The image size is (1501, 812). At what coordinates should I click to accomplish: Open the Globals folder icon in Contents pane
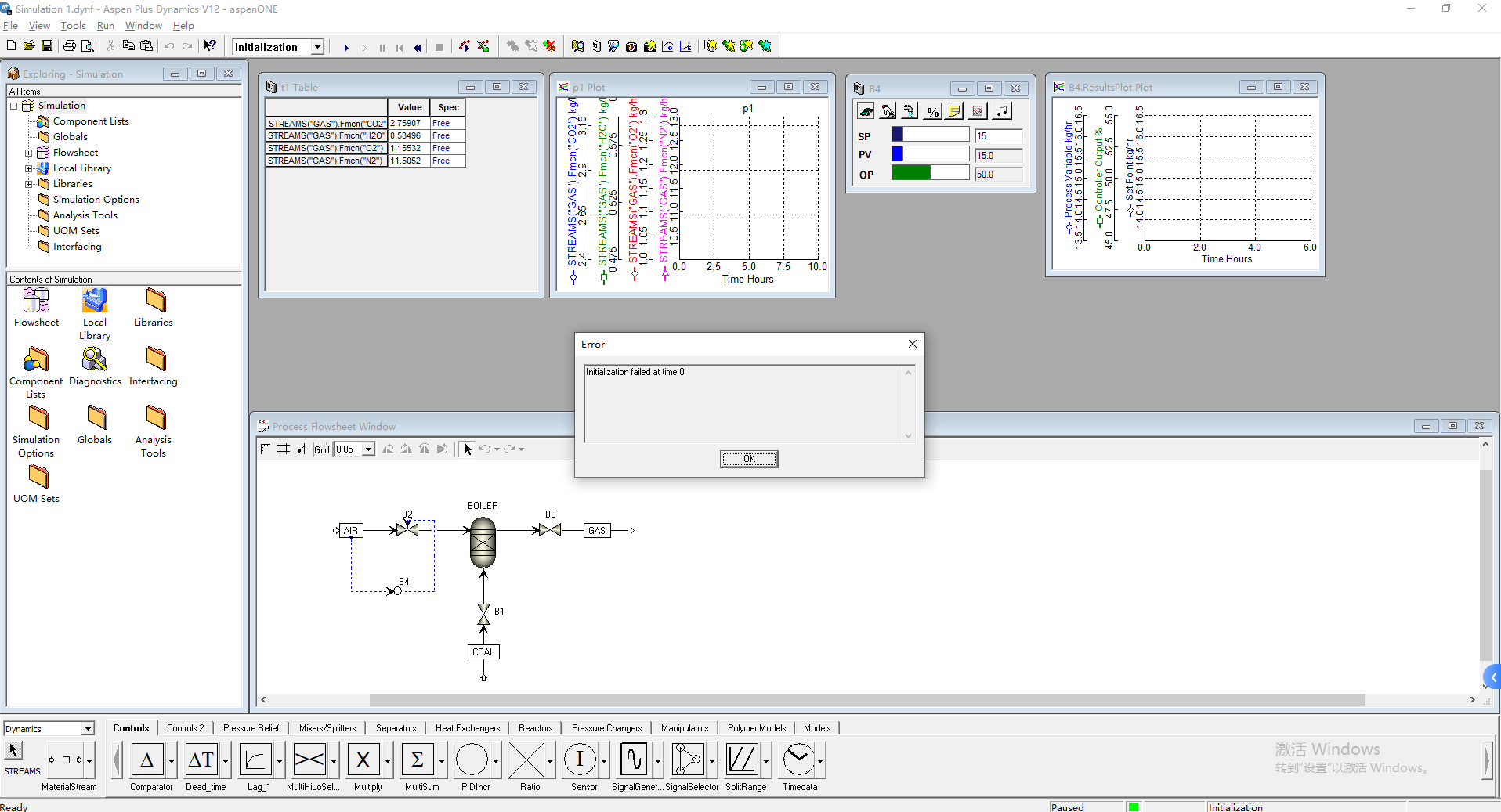(96, 417)
